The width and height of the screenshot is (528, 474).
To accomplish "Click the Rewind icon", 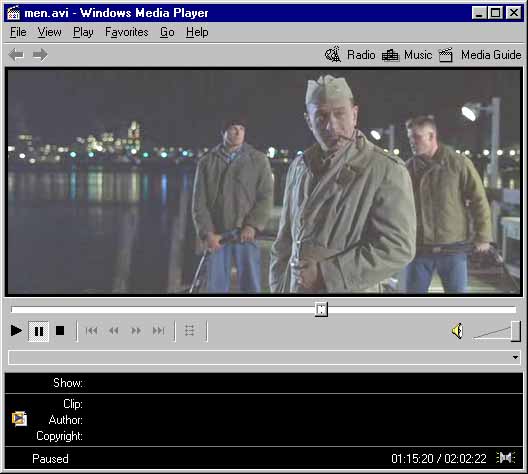I will (114, 331).
